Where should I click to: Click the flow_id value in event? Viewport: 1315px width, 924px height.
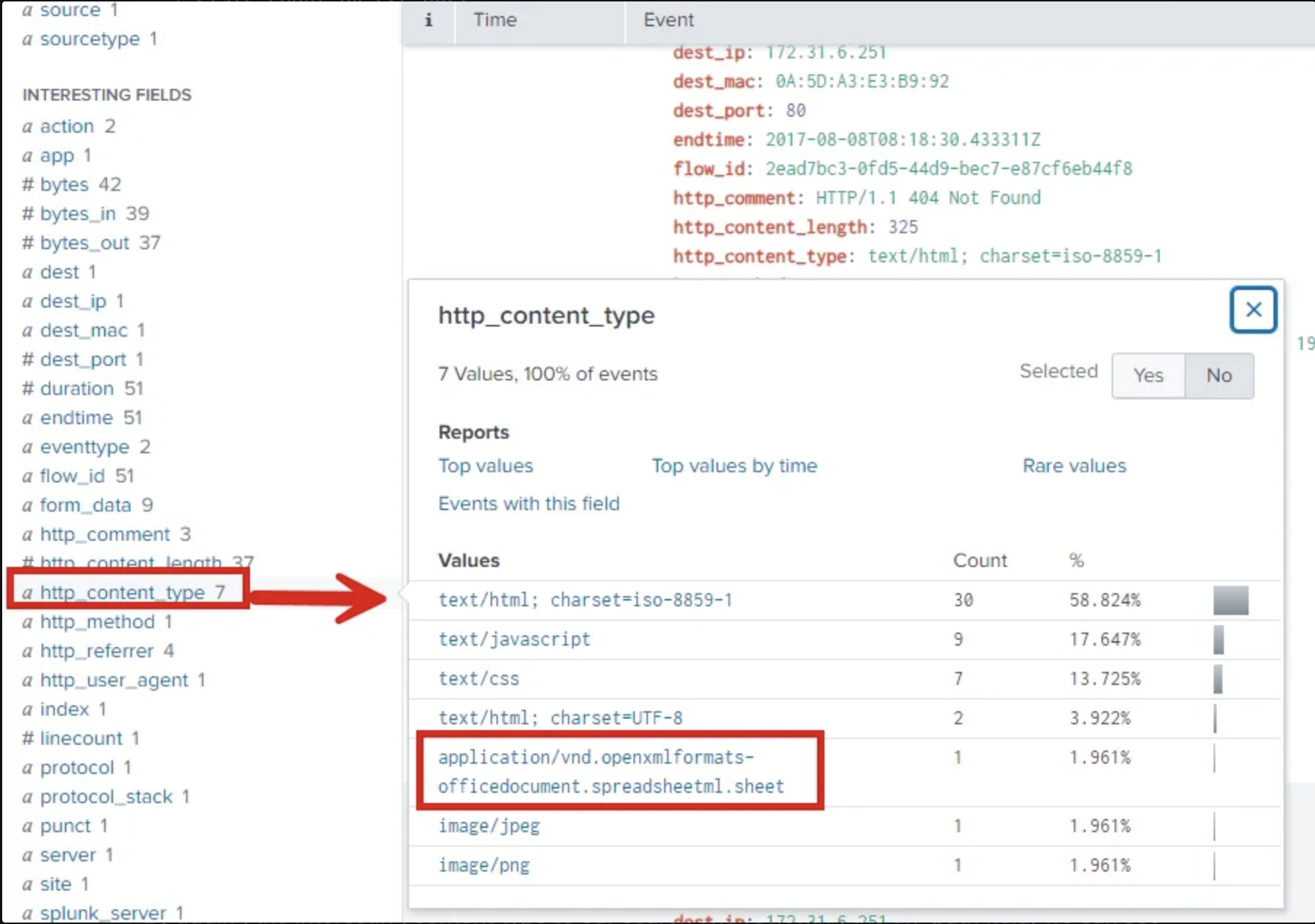948,168
